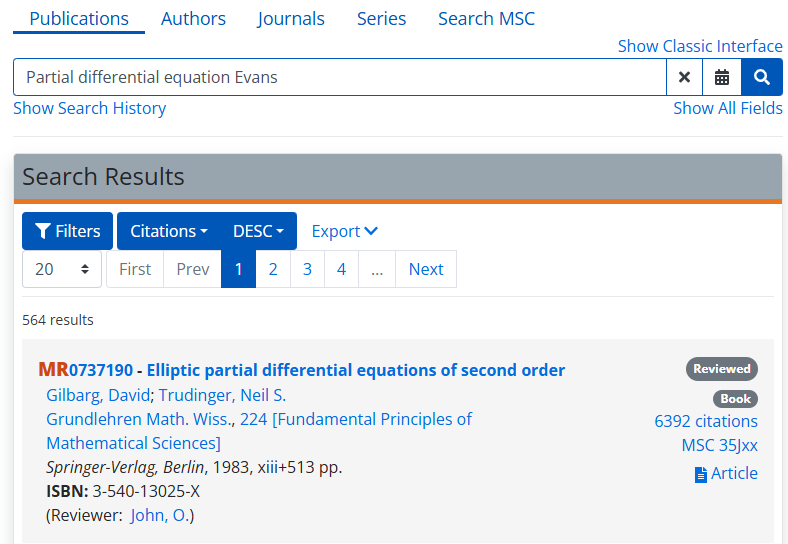Go to results page 4
This screenshot has width=788, height=544.
point(341,269)
